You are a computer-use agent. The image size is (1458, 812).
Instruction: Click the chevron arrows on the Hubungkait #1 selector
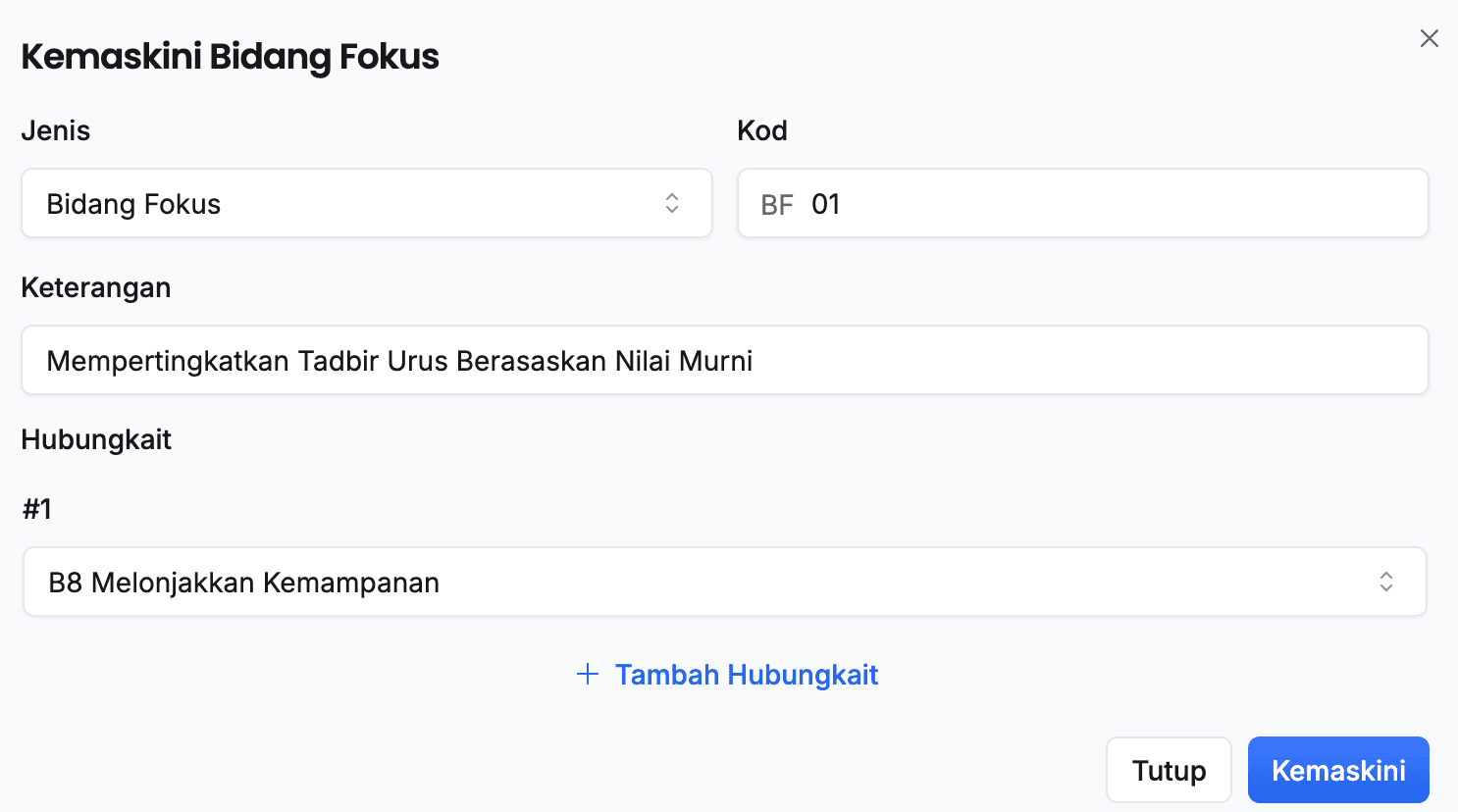point(1386,582)
